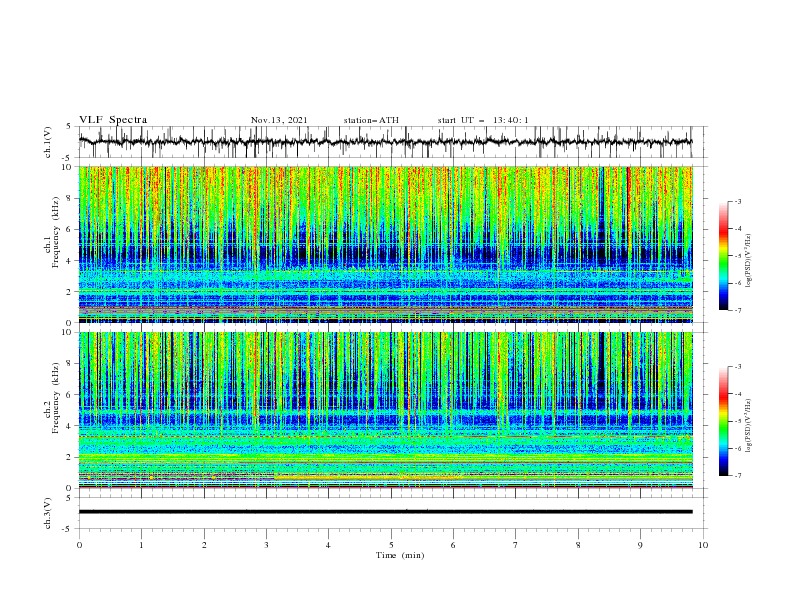Click the "1" tick on the Time axis
Image resolution: width=792 pixels, height=612 pixels.
point(141,545)
